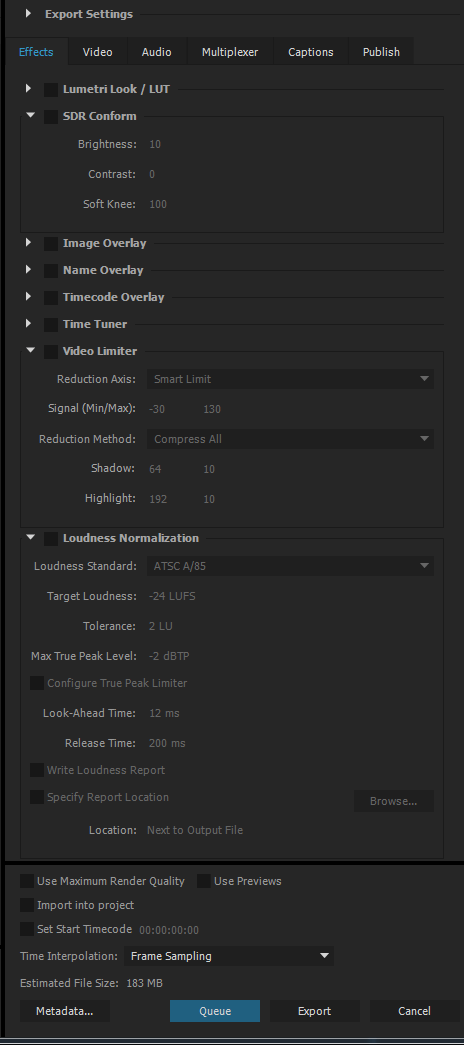
Task: Click the Estimated File Size 183 MB text
Action: tap(91, 983)
